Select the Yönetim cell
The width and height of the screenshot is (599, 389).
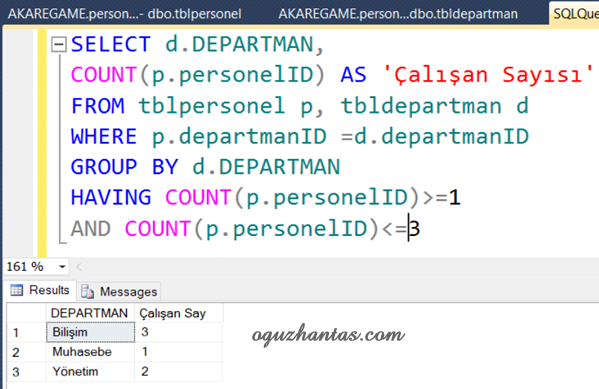[x=91, y=371]
